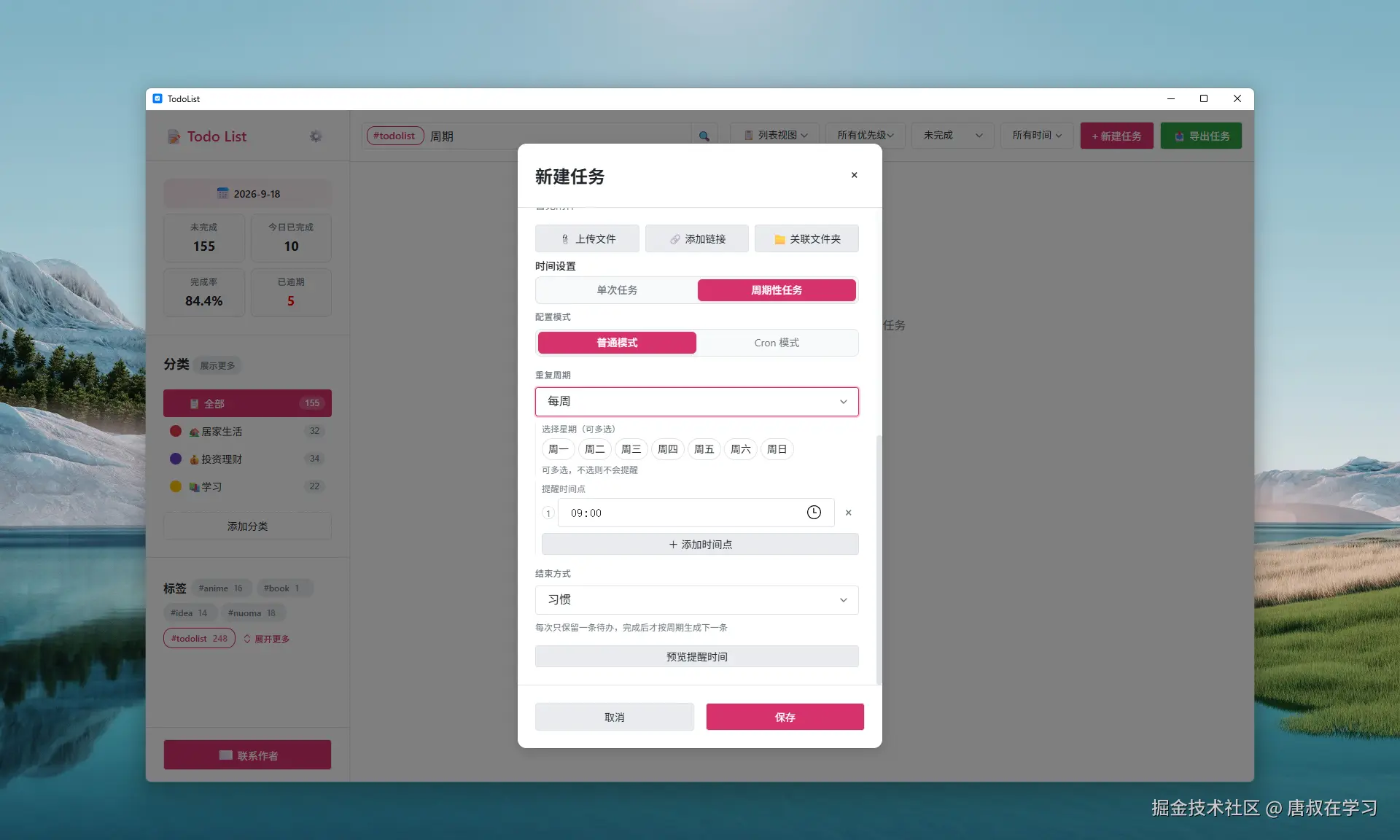This screenshot has width=1400, height=840.
Task: Open the 重复周期 每周 dropdown
Action: tap(697, 402)
